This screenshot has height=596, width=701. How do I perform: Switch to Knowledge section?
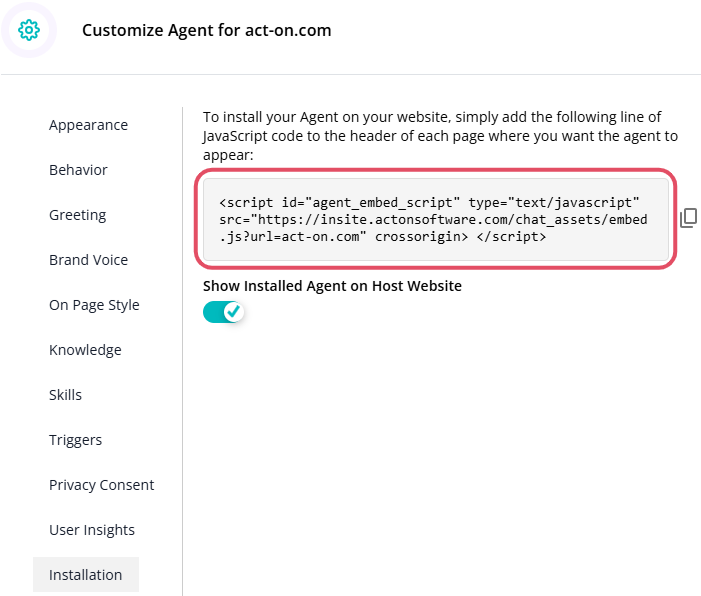[x=85, y=350]
